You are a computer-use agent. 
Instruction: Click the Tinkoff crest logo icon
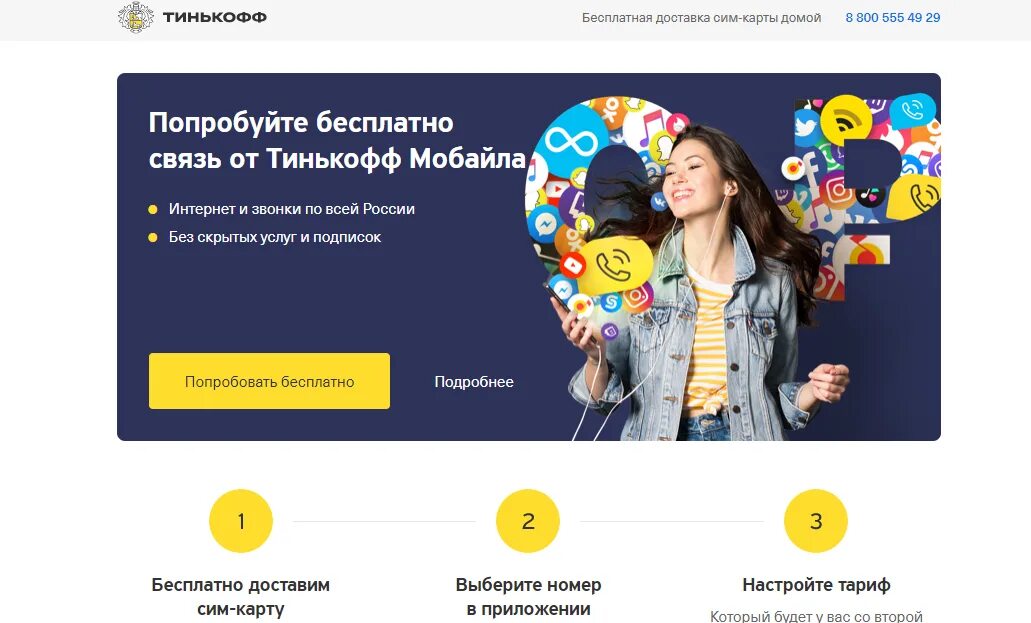[135, 17]
